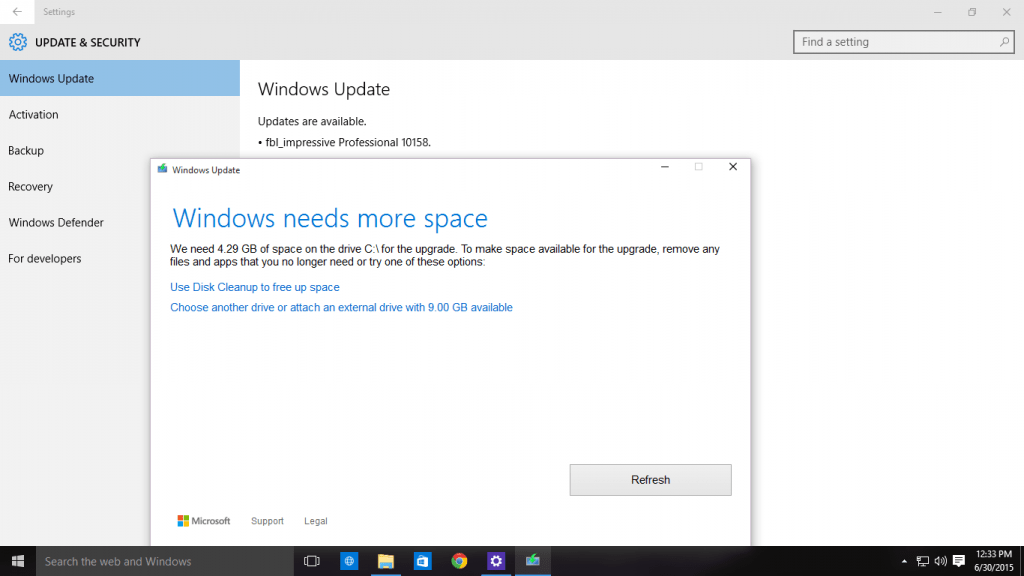This screenshot has height=576, width=1024.
Task: Open the Support link in dialog footer
Action: pos(267,520)
